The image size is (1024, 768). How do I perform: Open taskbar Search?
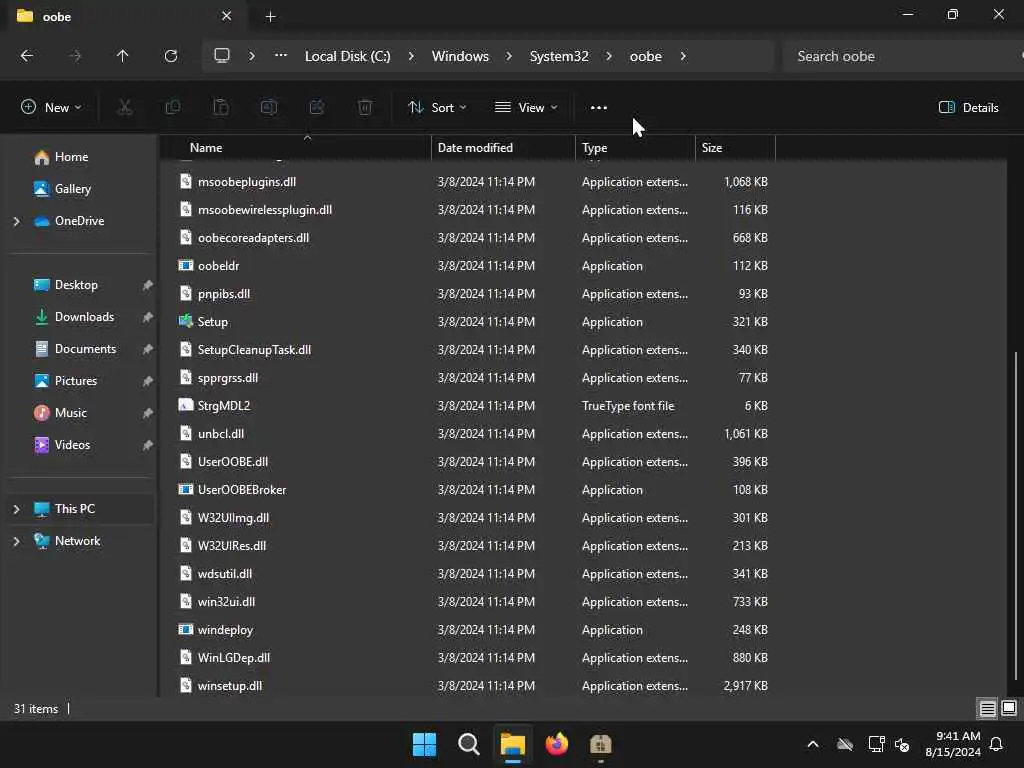click(469, 744)
